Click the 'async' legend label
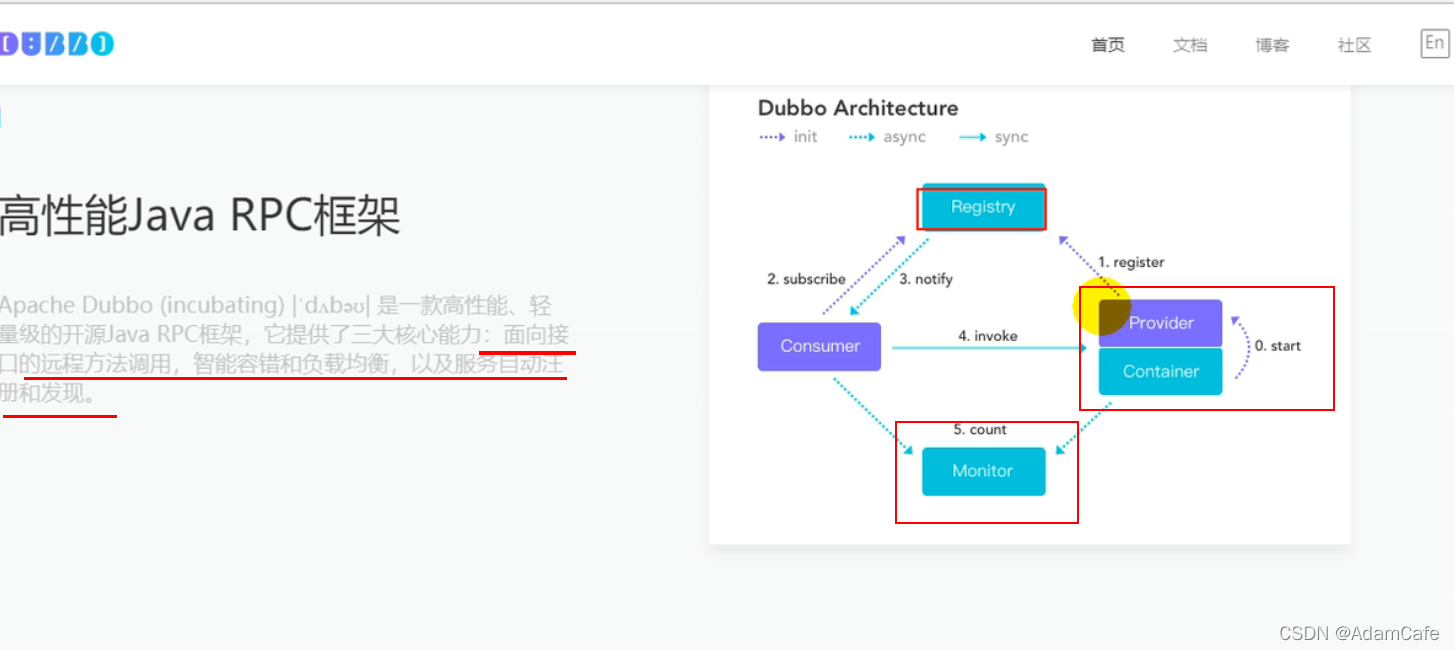Image resolution: width=1454 pixels, height=650 pixels. coord(905,137)
